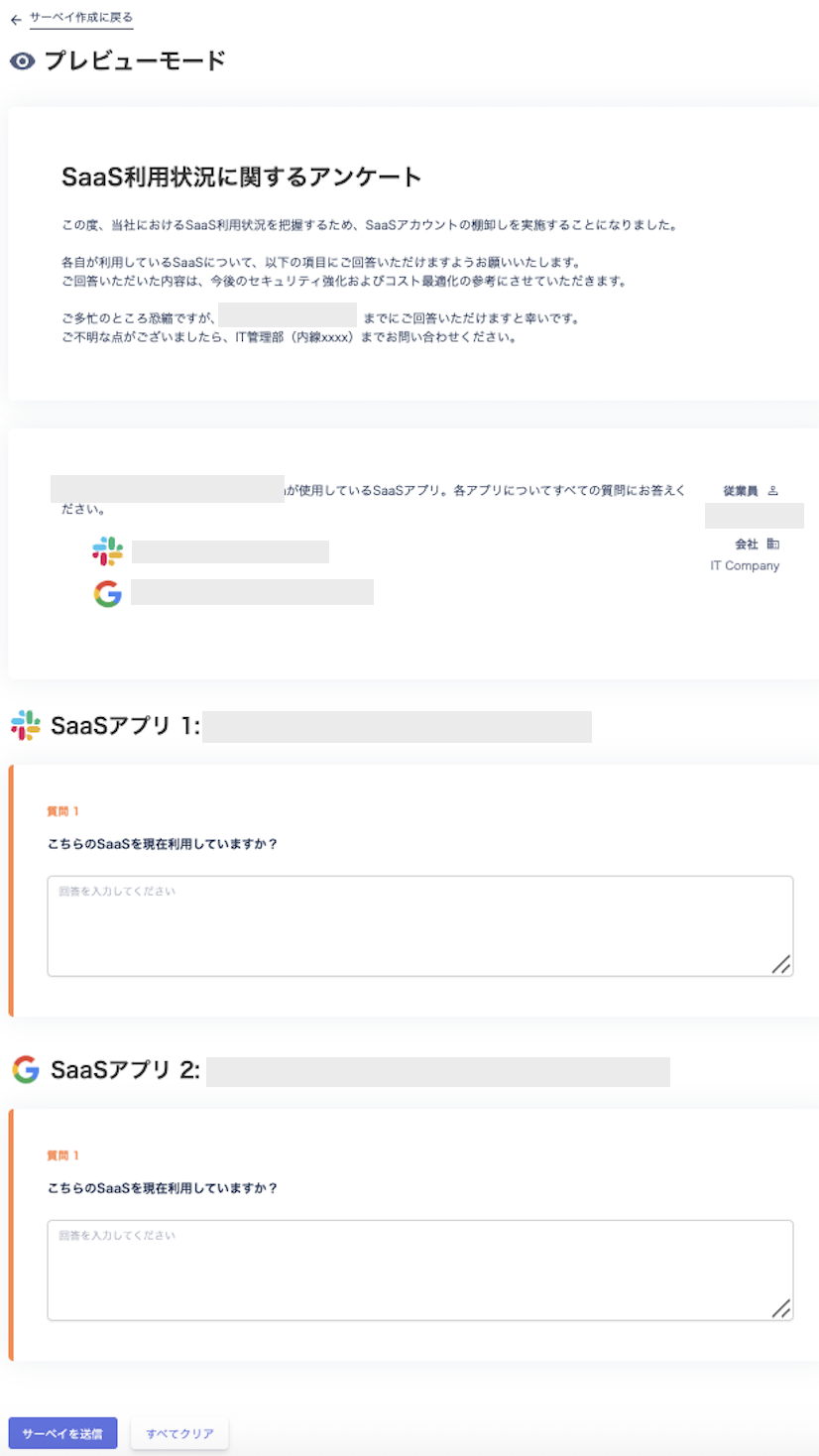
Task: Click the Google icon in the app list
Action: (x=107, y=593)
